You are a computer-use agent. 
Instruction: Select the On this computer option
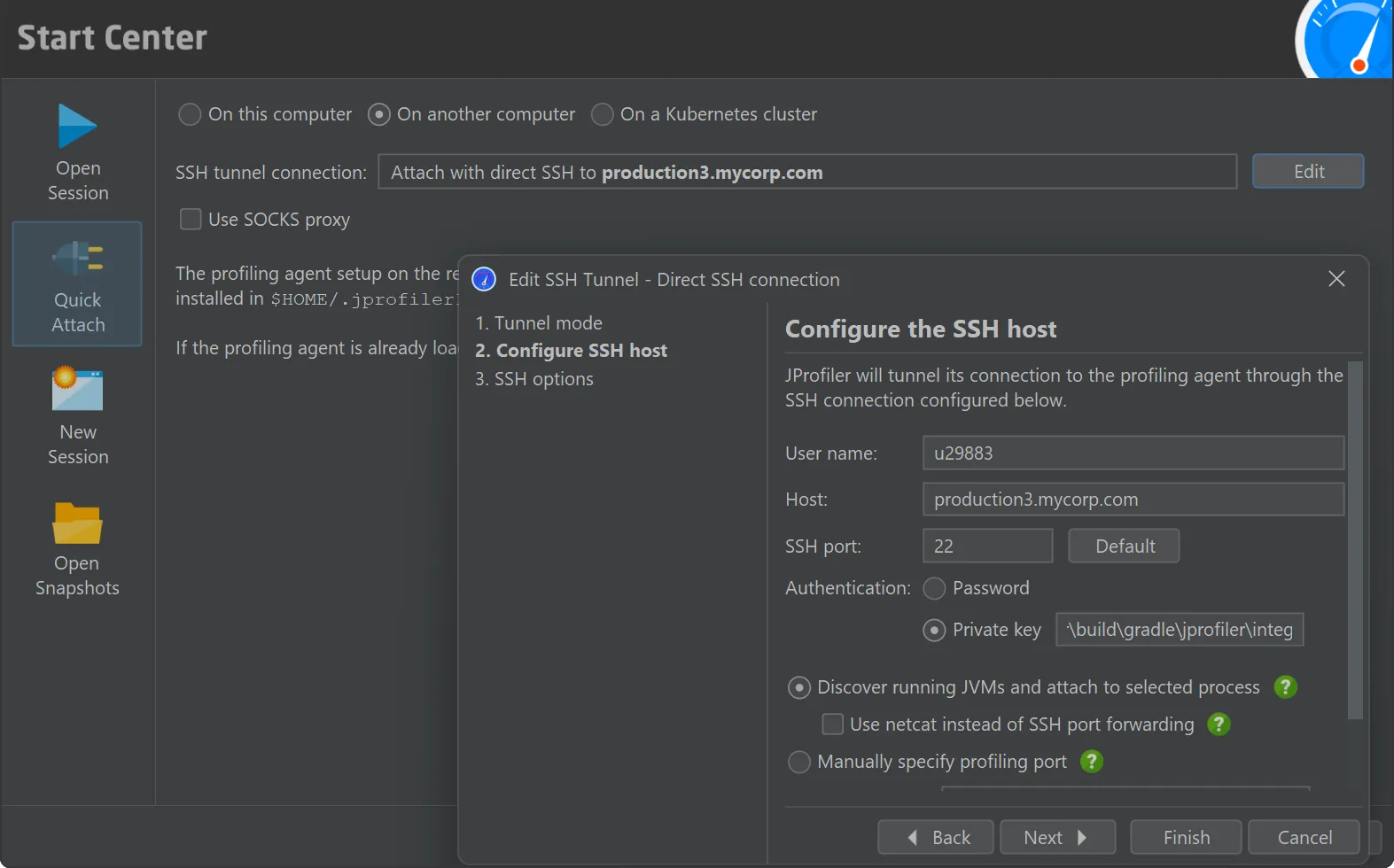pyautogui.click(x=190, y=114)
